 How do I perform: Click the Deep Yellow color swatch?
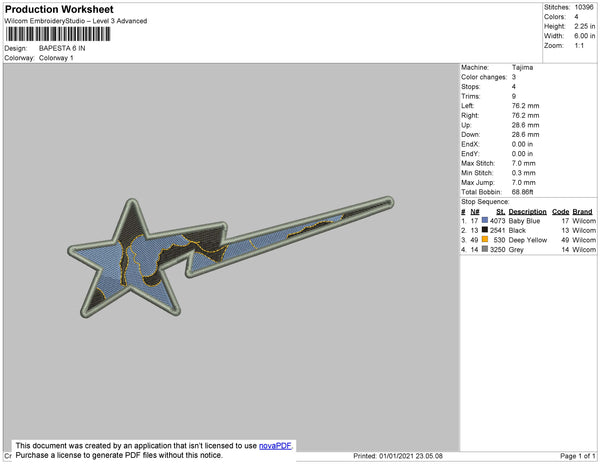click(x=485, y=239)
